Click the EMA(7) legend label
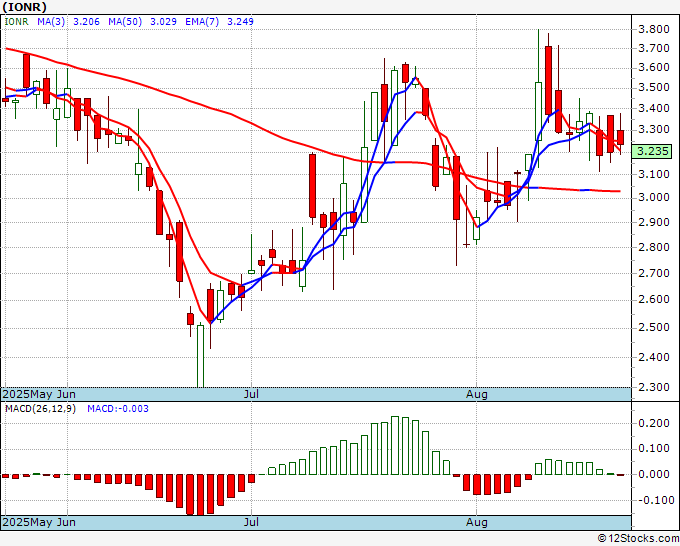Image resolution: width=680 pixels, height=546 pixels. click(202, 22)
